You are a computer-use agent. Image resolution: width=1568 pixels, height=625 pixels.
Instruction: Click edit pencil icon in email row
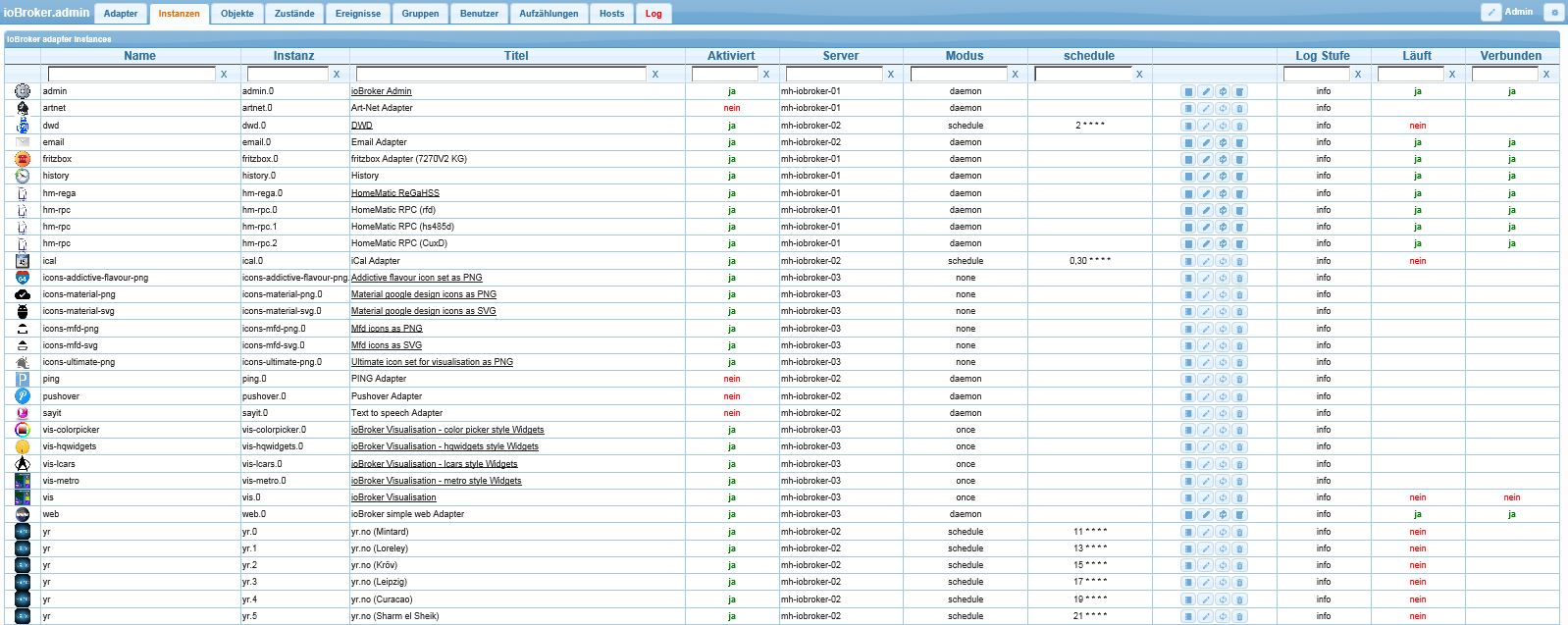[x=1206, y=142]
